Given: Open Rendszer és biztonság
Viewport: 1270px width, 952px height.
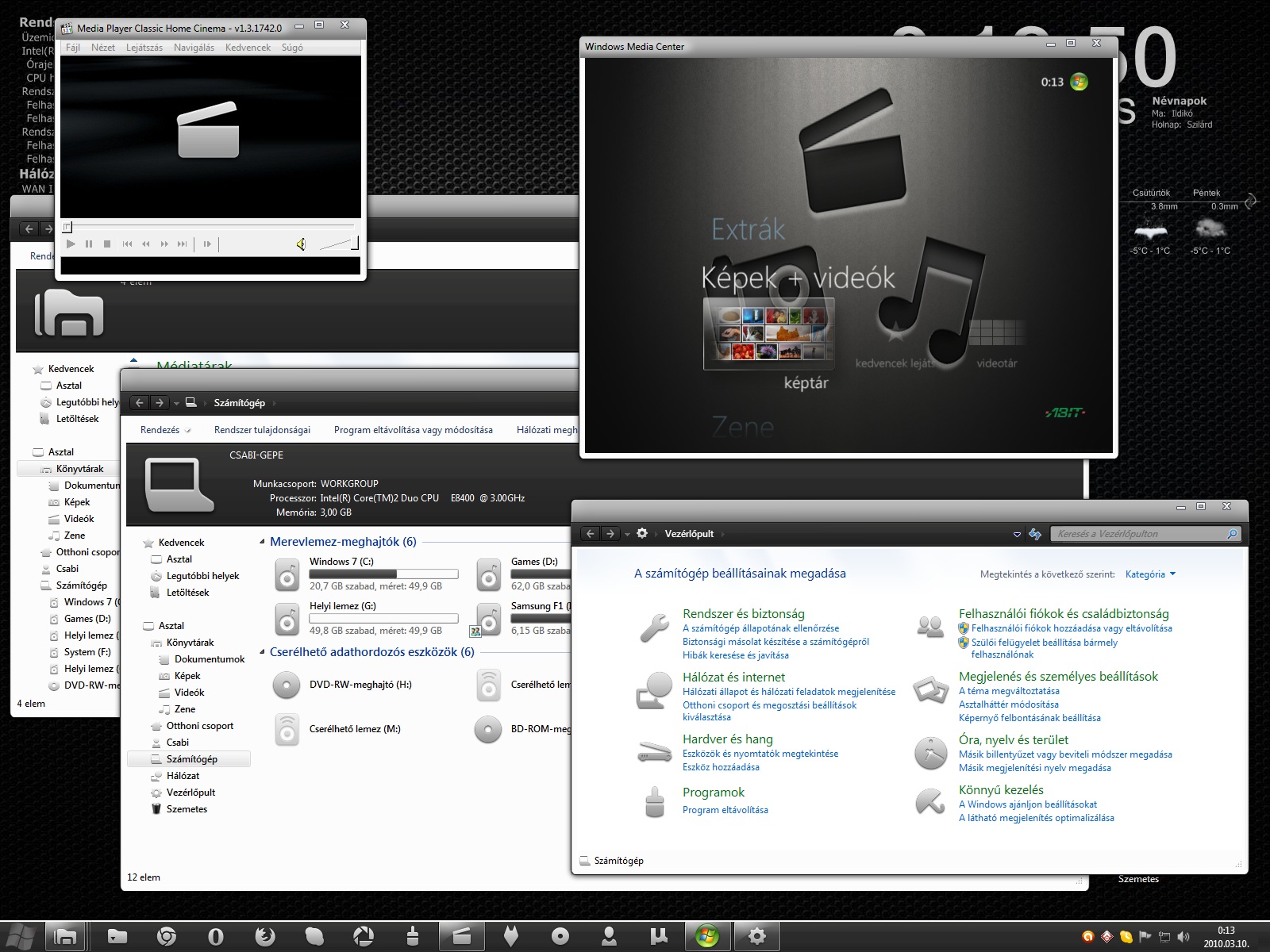Looking at the screenshot, I should tap(744, 614).
